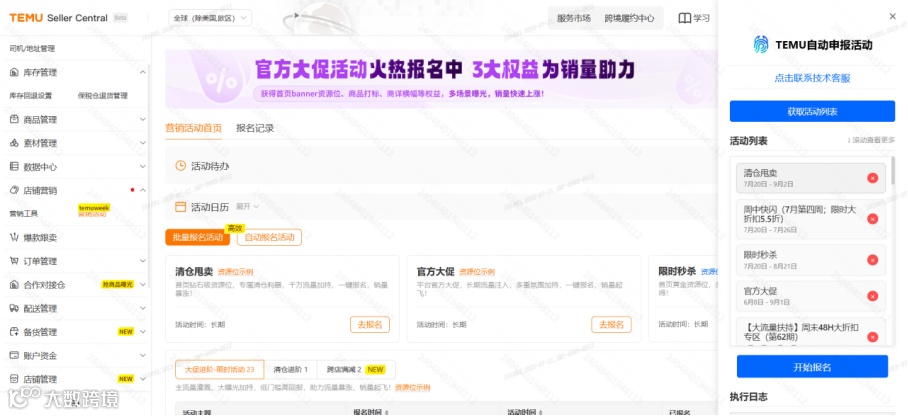
Task: Open the 全球(除美国,欧区) region dropdown
Action: pos(210,18)
